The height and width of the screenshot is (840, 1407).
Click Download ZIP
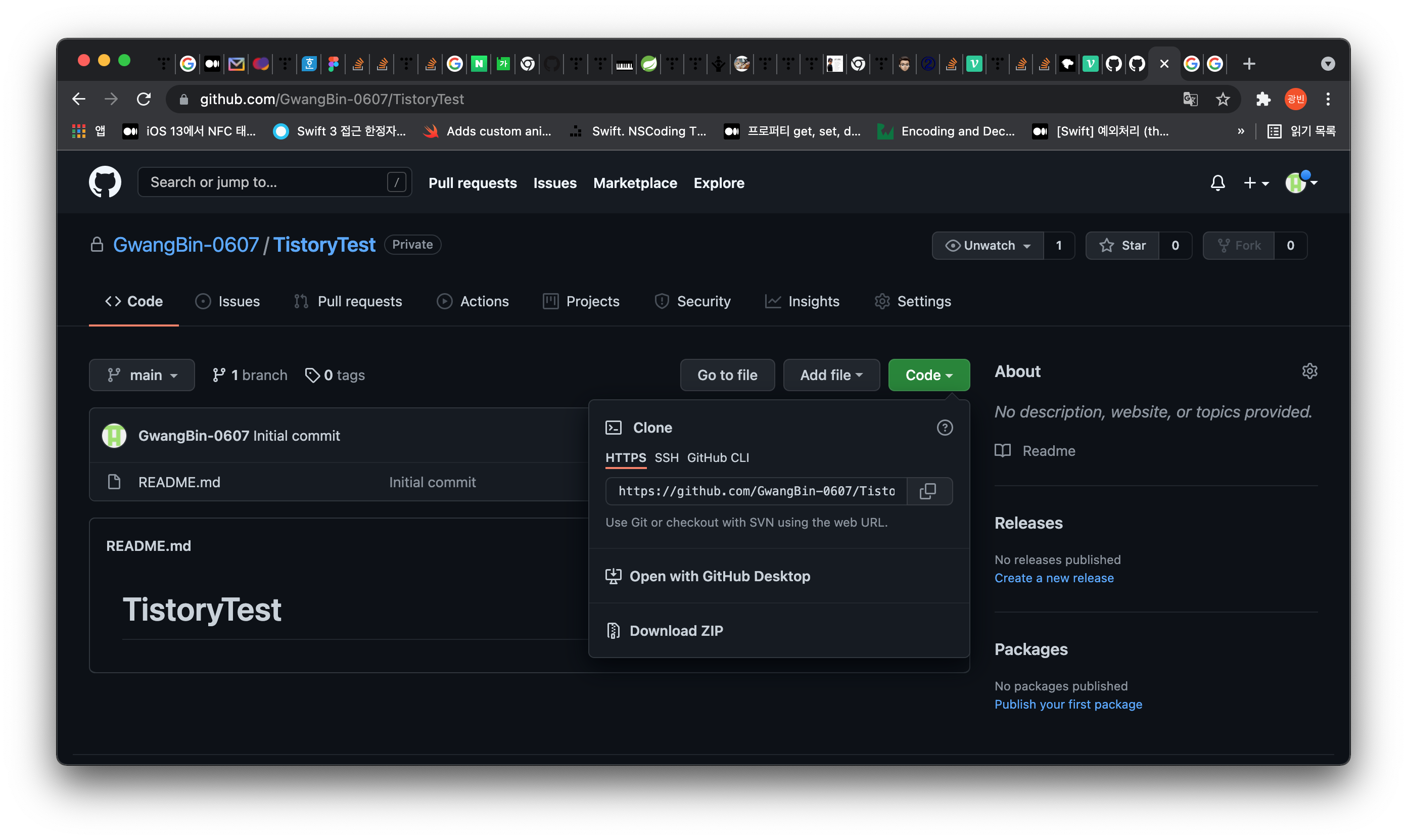(676, 631)
